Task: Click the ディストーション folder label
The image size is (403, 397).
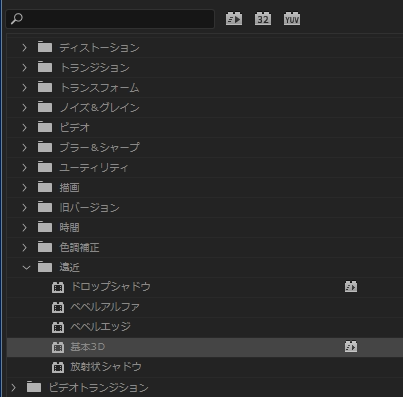Action: click(99, 48)
